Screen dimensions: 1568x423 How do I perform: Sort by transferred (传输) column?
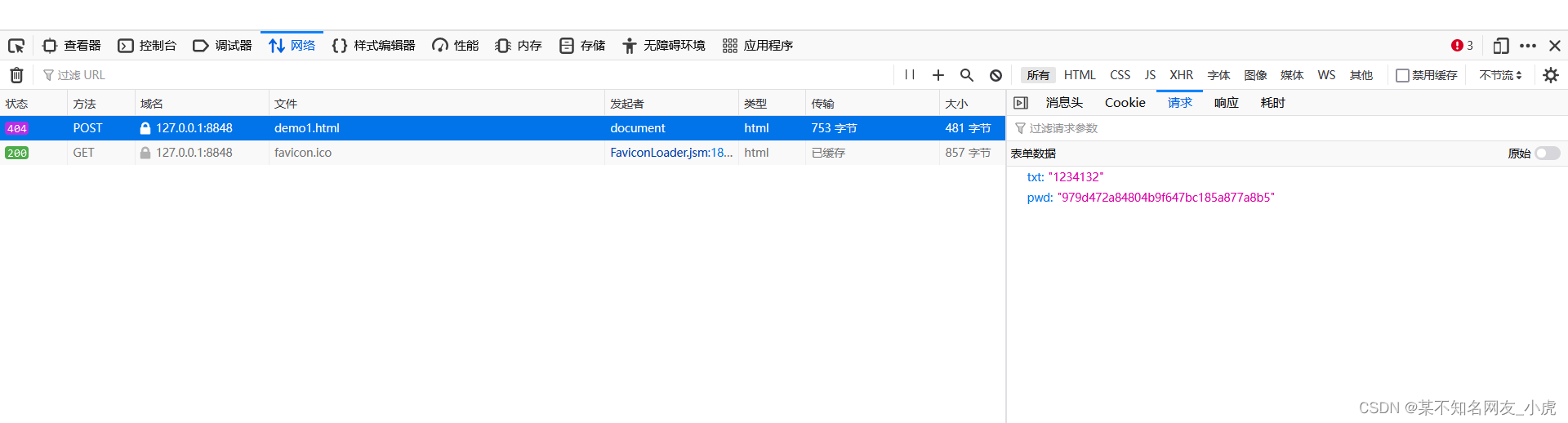(x=872, y=104)
